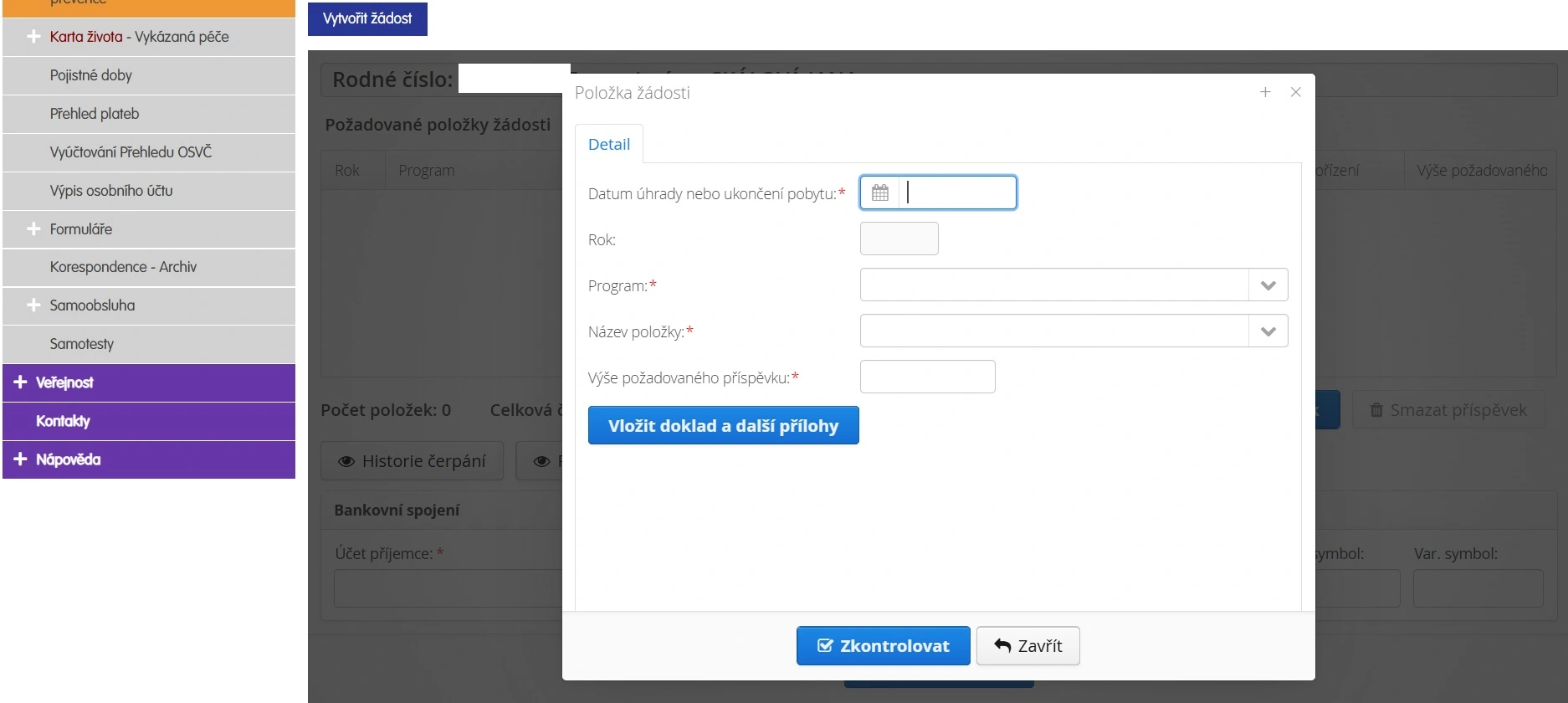Open the Název položky dropdown arrow
This screenshot has width=1568, height=703.
[x=1268, y=331]
